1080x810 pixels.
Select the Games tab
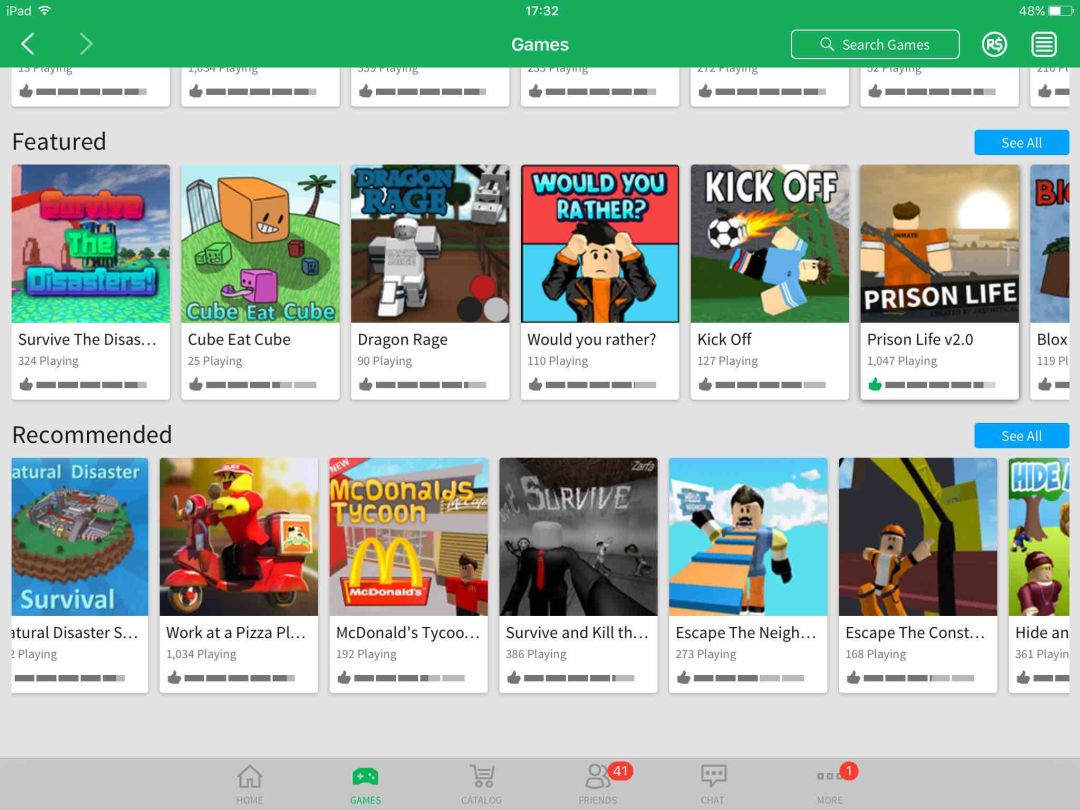[365, 785]
